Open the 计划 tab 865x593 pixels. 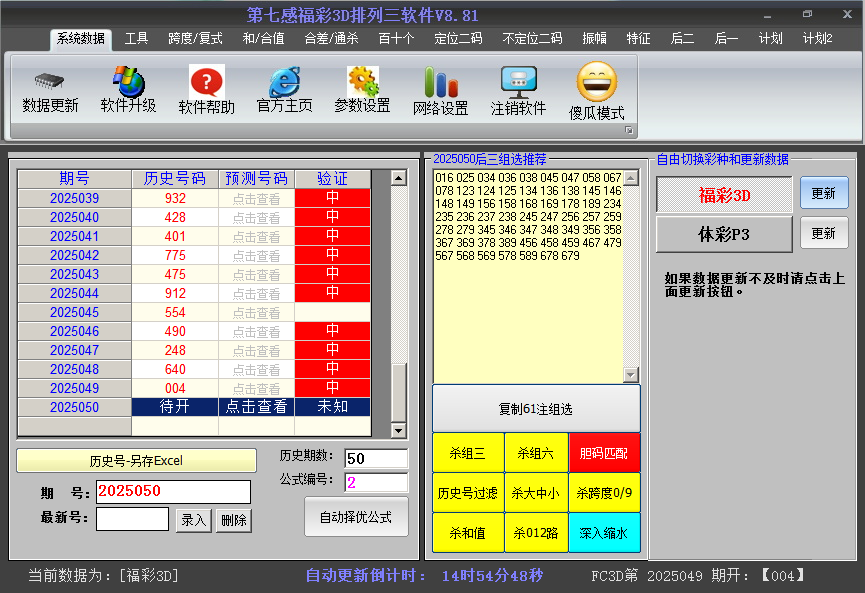pyautogui.click(x=771, y=39)
